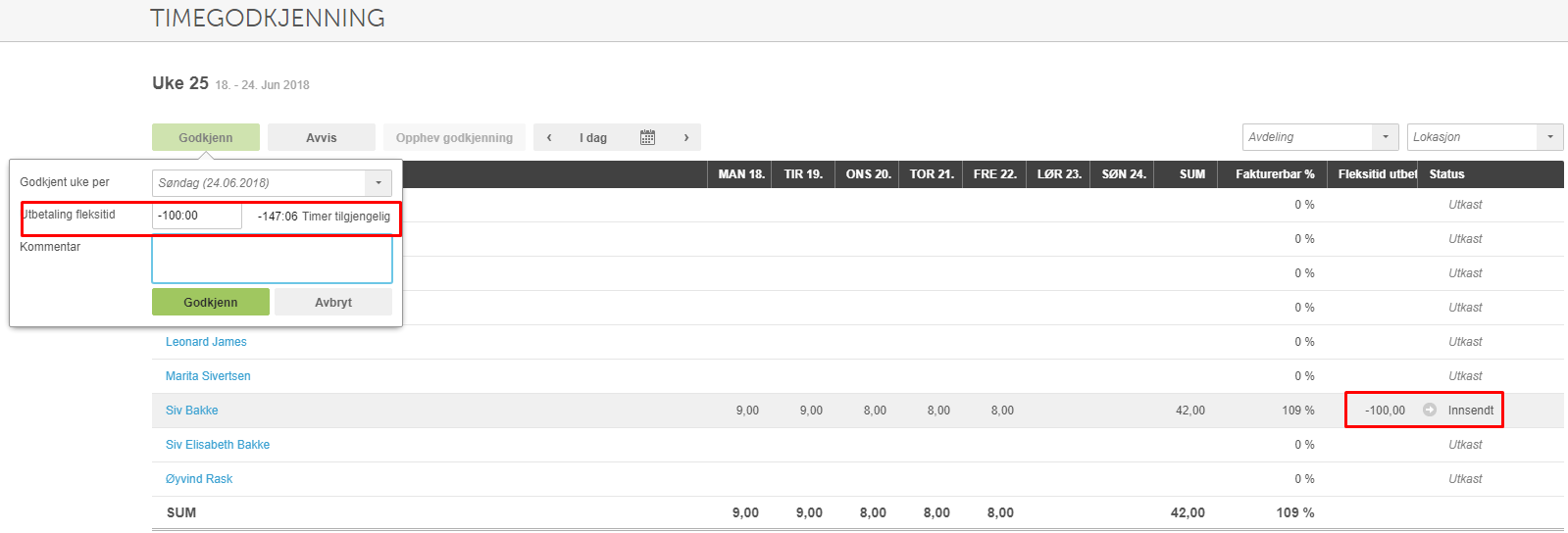Viewport: 1568px width, 533px height.
Task: Click 0 % in Marita Sivertsen row
Action: pos(1304,376)
